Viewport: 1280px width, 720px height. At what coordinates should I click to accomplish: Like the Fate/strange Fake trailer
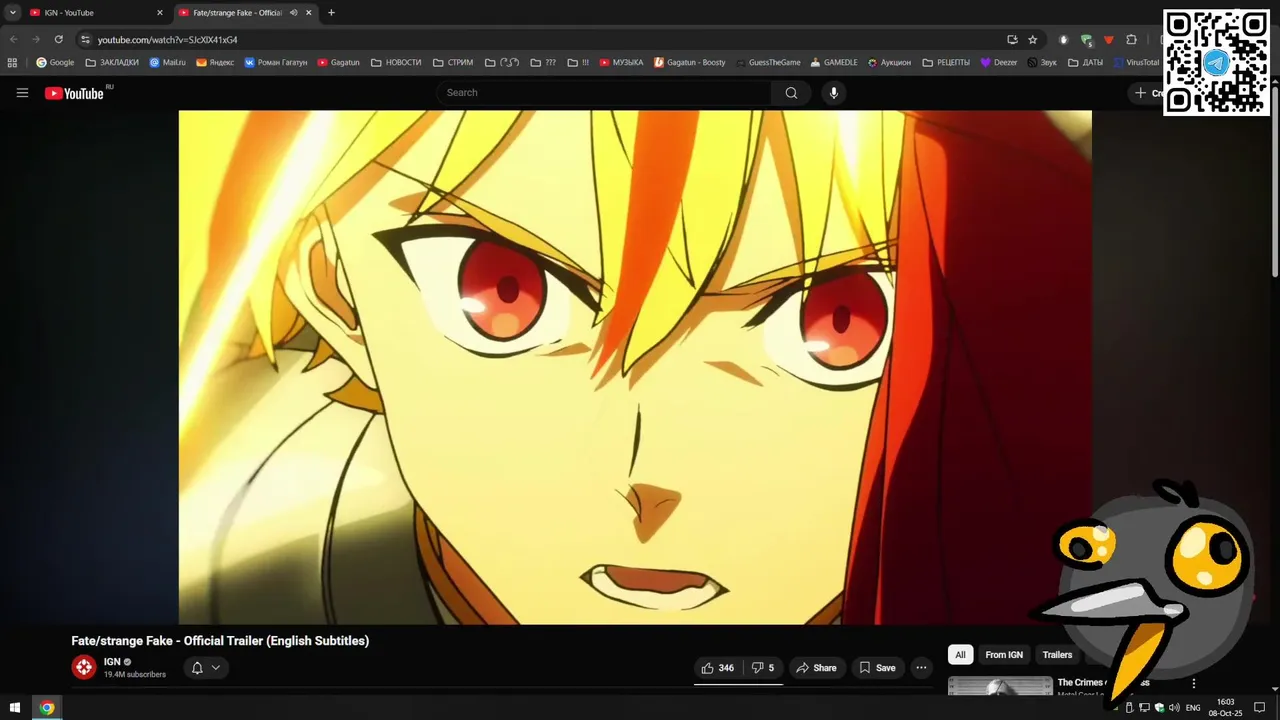click(718, 668)
